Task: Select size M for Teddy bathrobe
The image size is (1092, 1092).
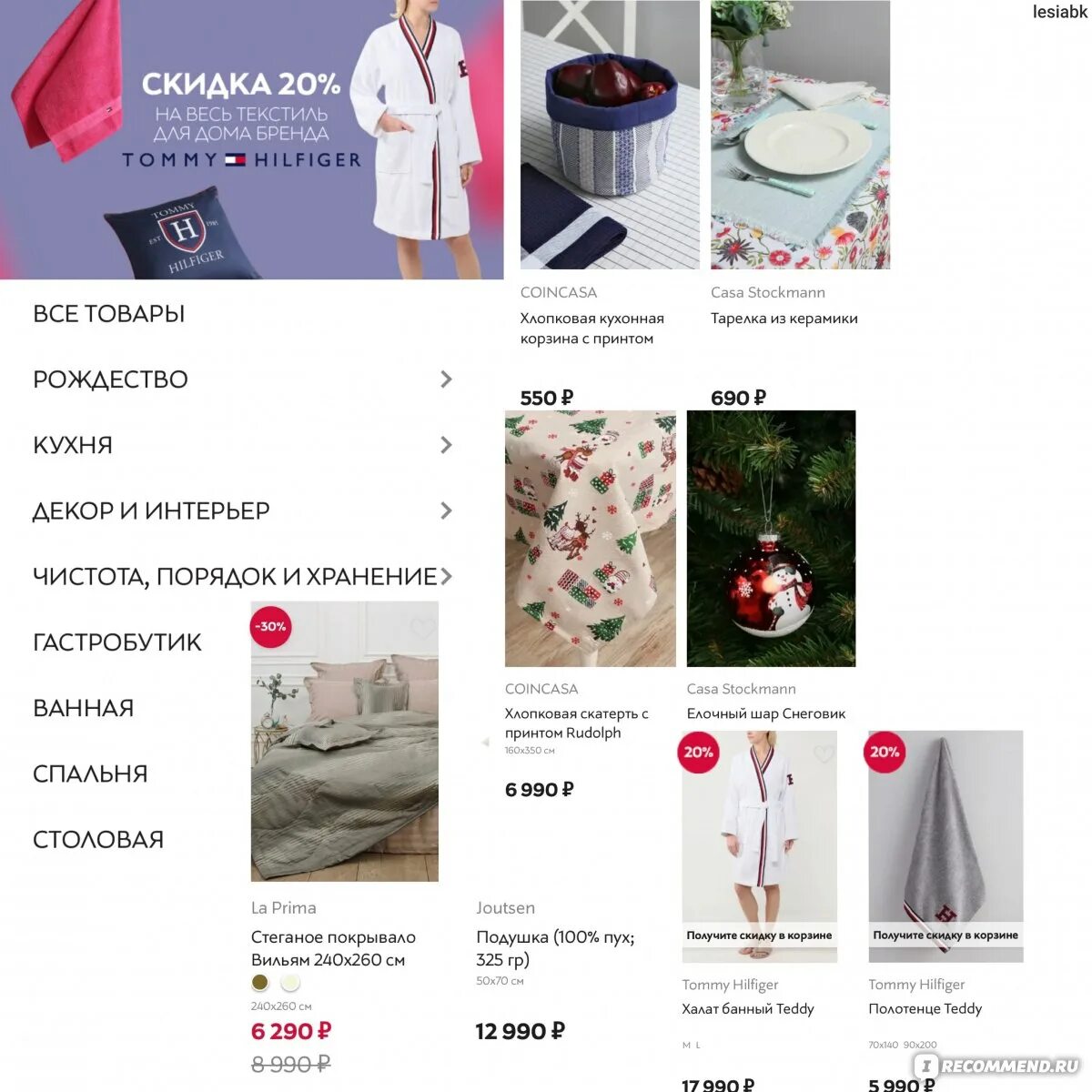Action: click(x=686, y=1046)
